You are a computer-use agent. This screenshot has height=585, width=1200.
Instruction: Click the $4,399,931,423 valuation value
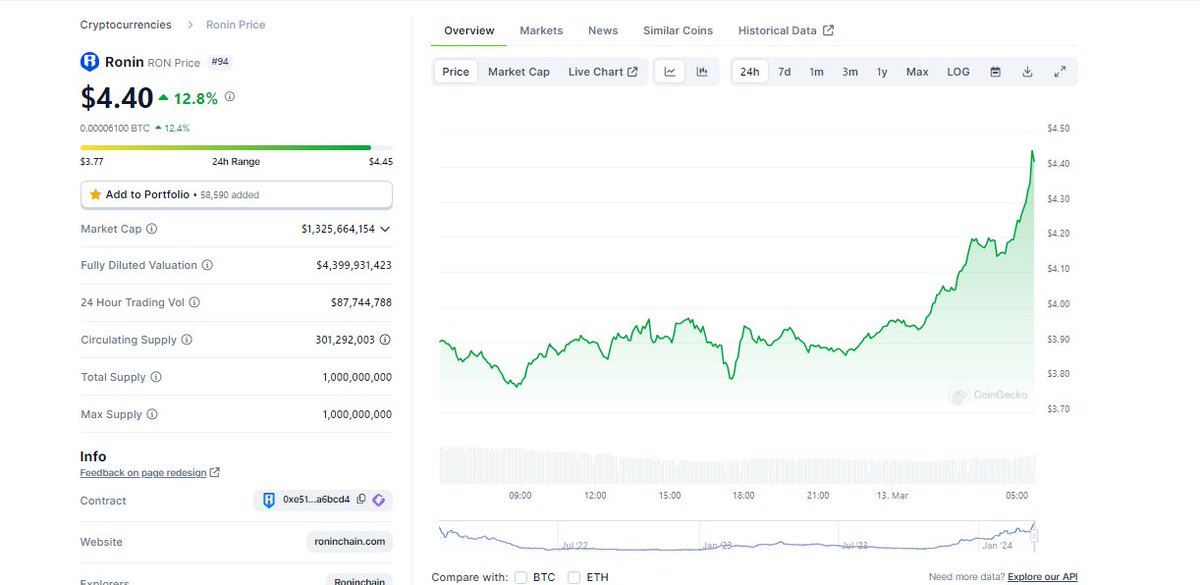(x=354, y=266)
